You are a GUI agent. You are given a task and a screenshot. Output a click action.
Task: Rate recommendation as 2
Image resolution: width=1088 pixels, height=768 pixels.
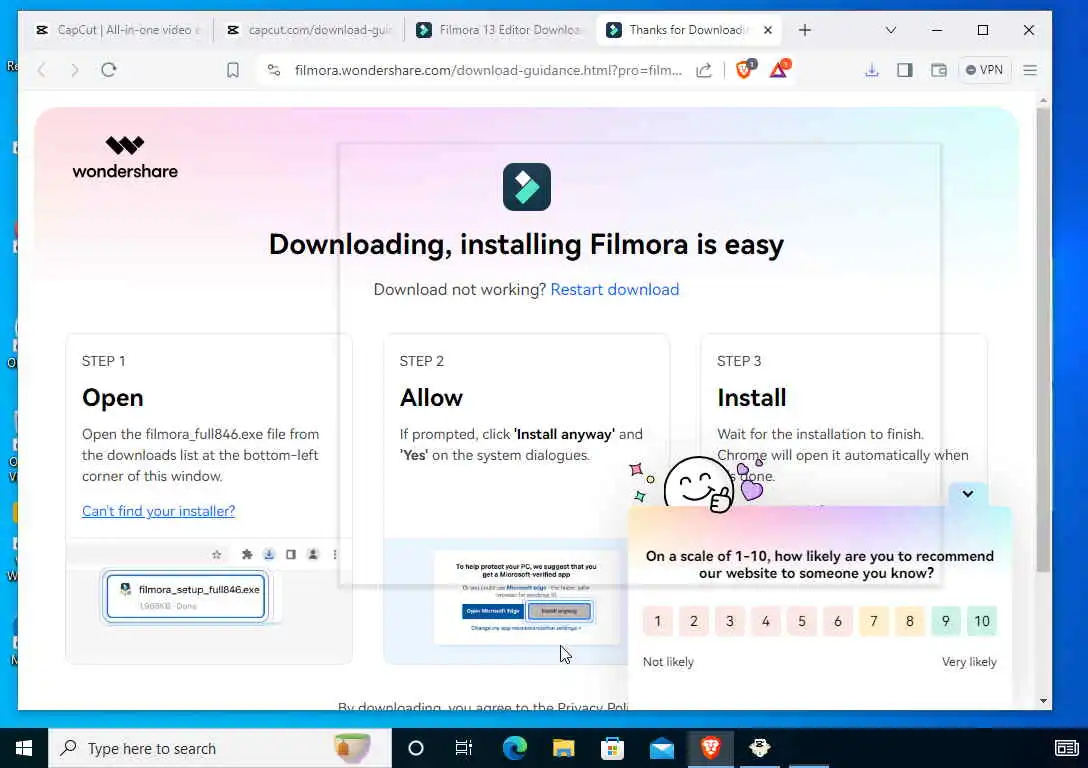point(694,621)
